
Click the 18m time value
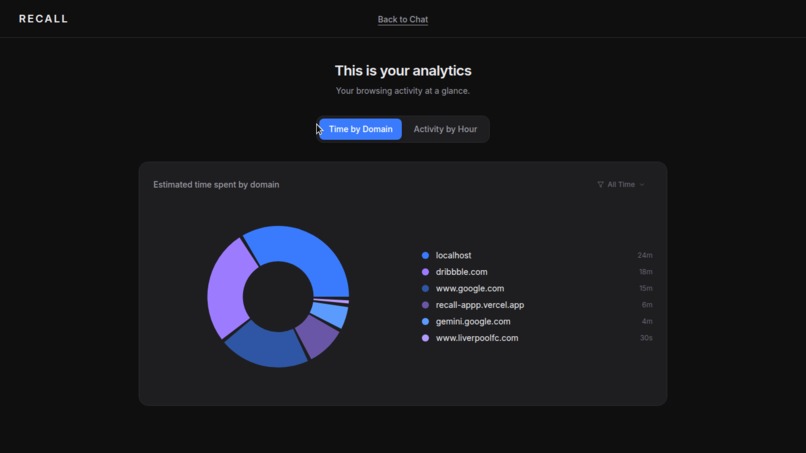pyautogui.click(x=646, y=272)
